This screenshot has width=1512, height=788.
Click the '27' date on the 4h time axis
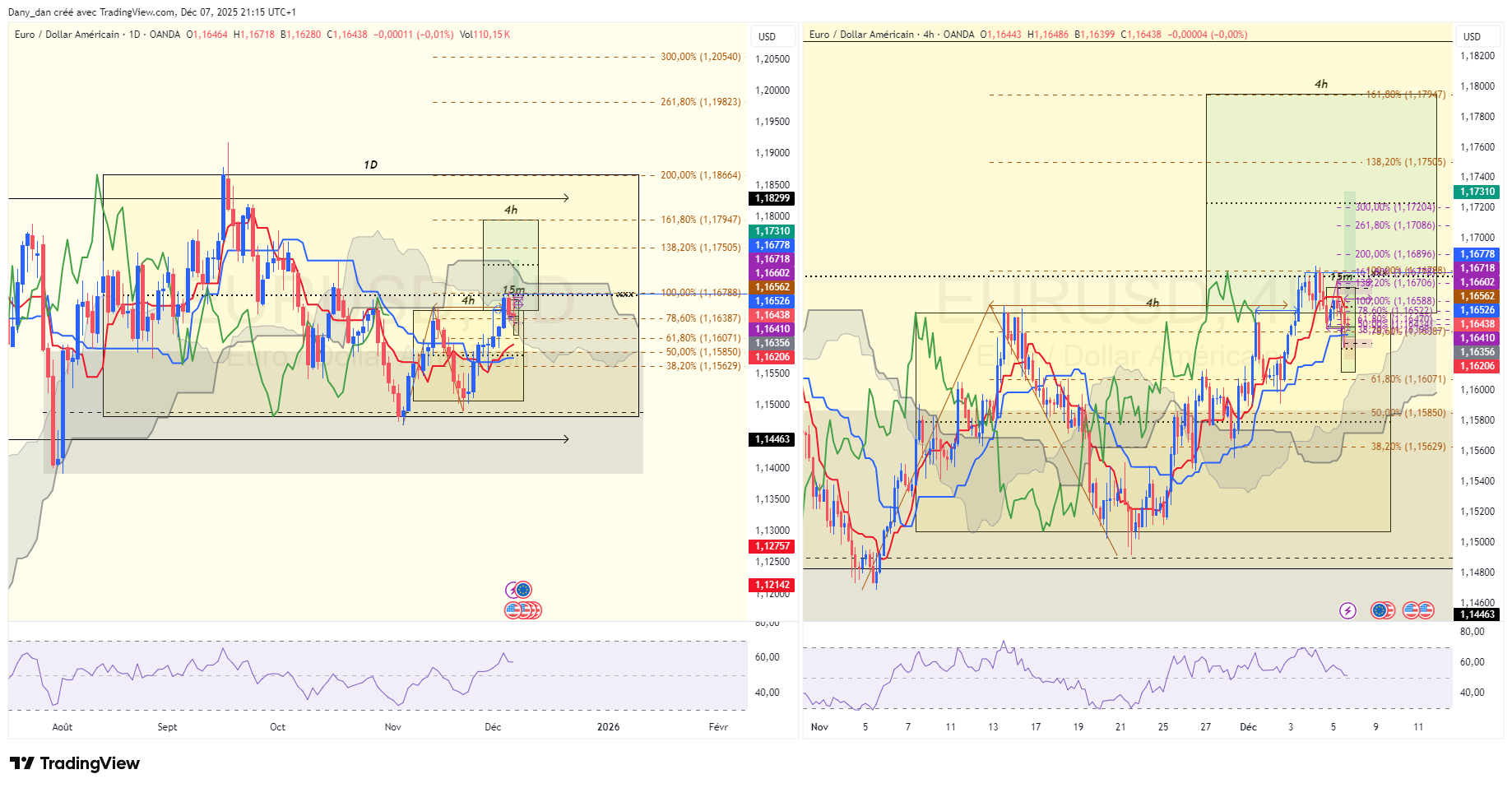[x=1205, y=727]
